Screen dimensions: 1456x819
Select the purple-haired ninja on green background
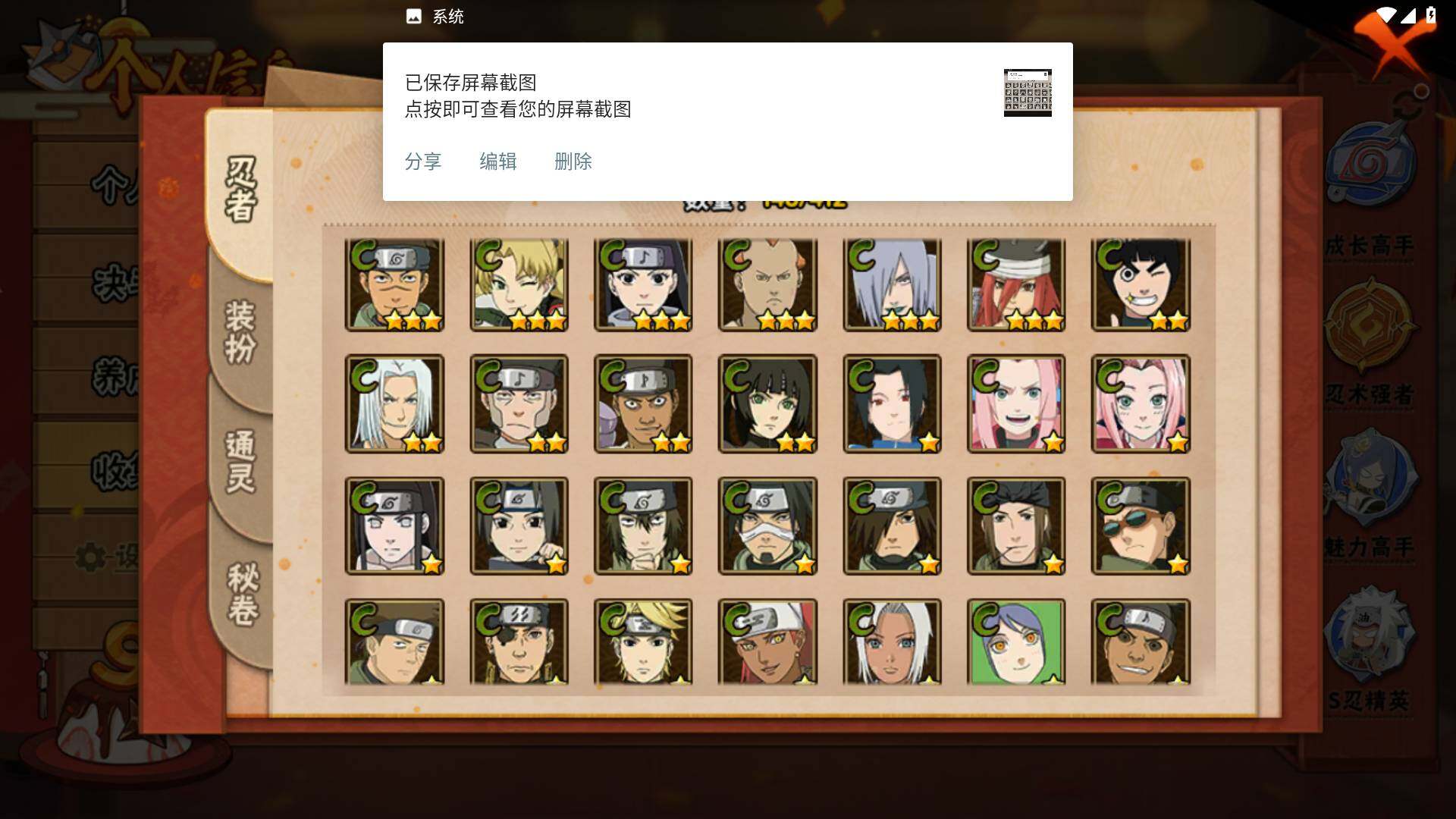point(1016,642)
